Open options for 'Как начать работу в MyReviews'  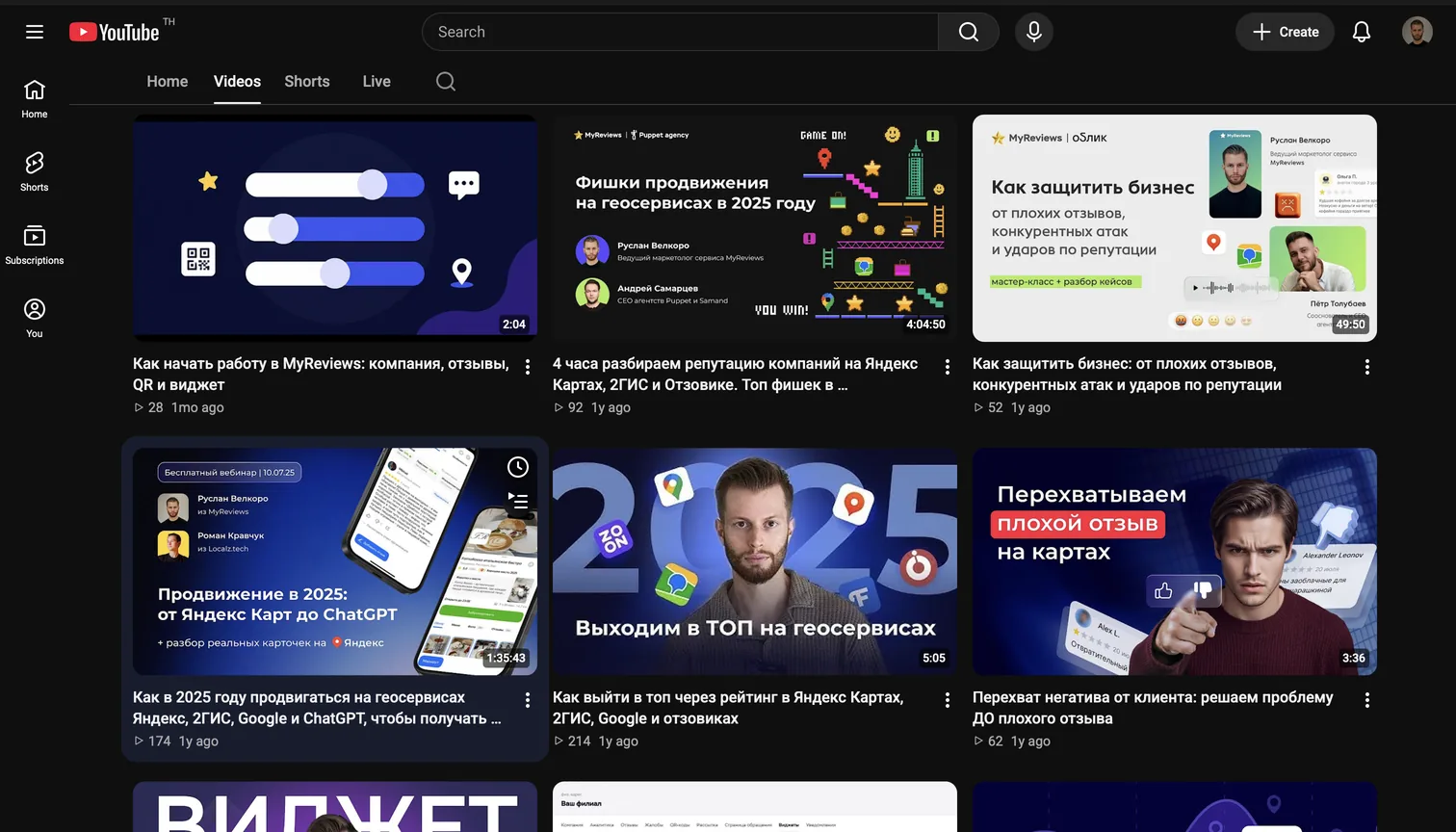[x=528, y=367]
